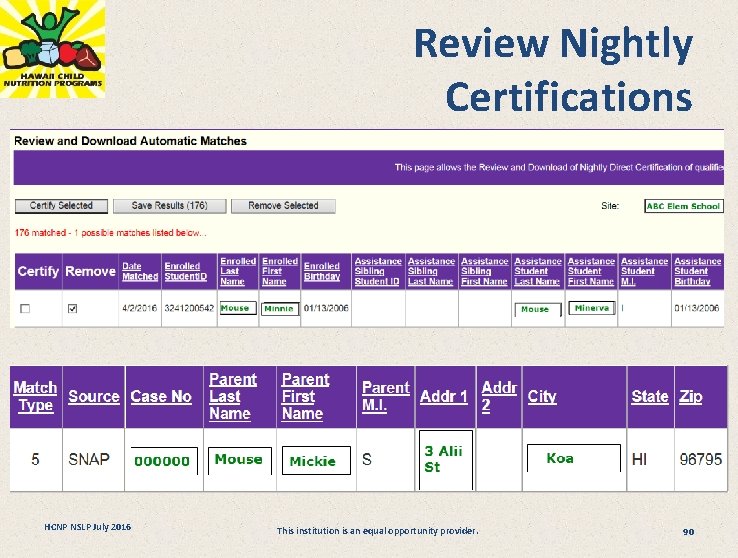
Task: Click the Match Type column header
Action: [35, 396]
